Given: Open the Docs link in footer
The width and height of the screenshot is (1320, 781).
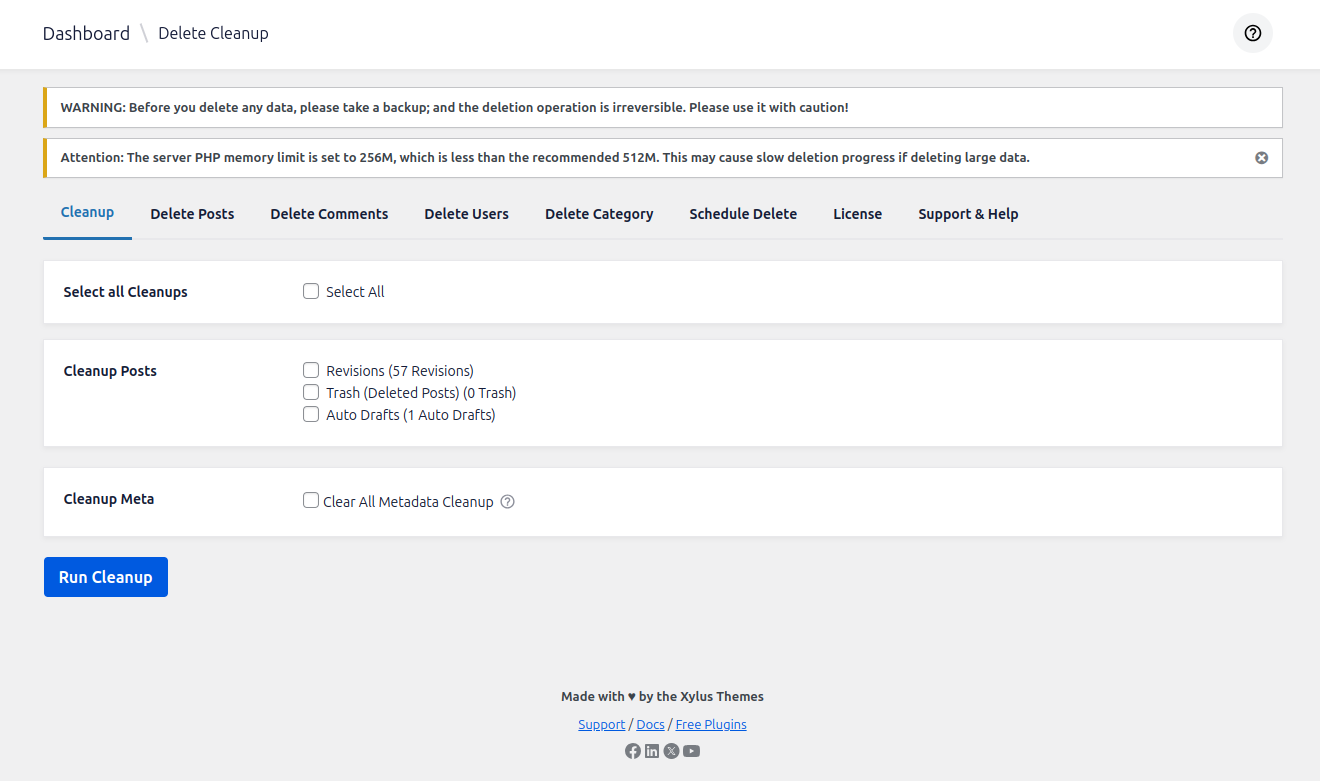Looking at the screenshot, I should [x=650, y=725].
